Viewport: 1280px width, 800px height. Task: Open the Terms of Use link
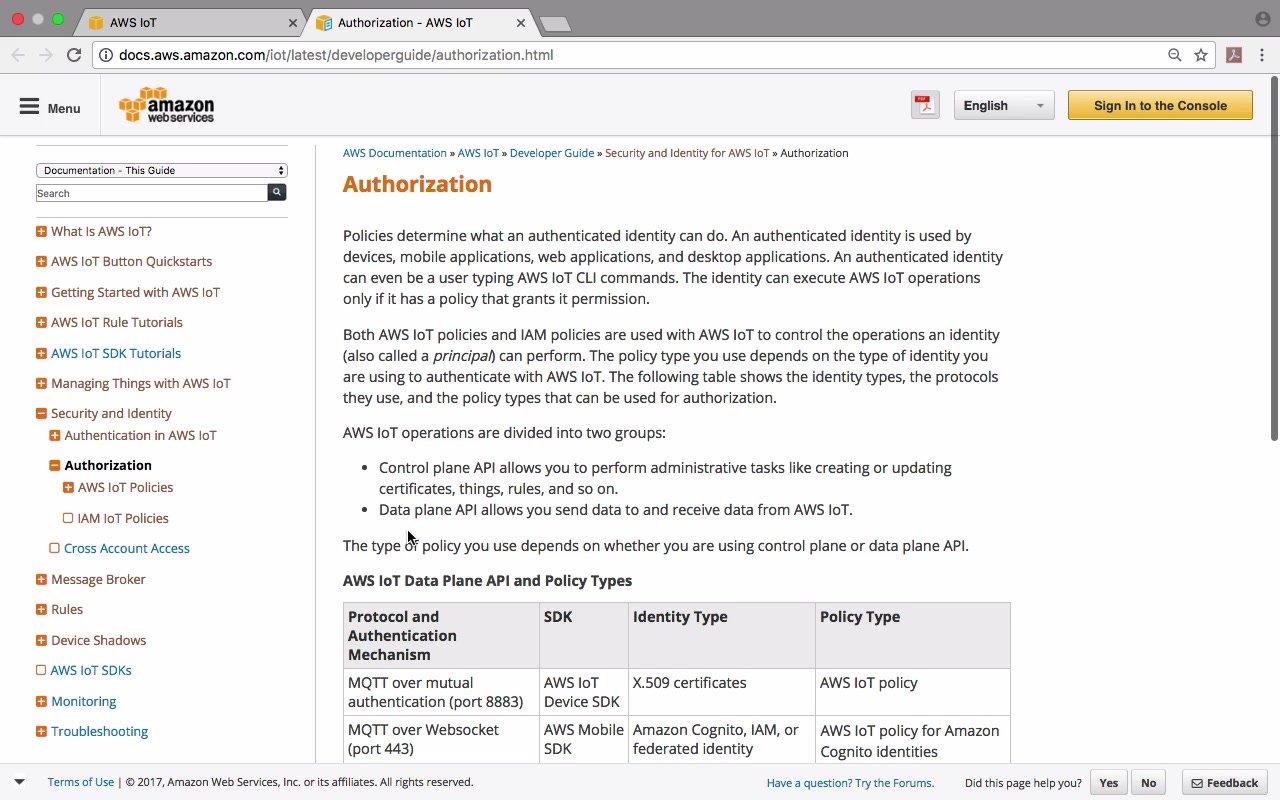[x=81, y=782]
